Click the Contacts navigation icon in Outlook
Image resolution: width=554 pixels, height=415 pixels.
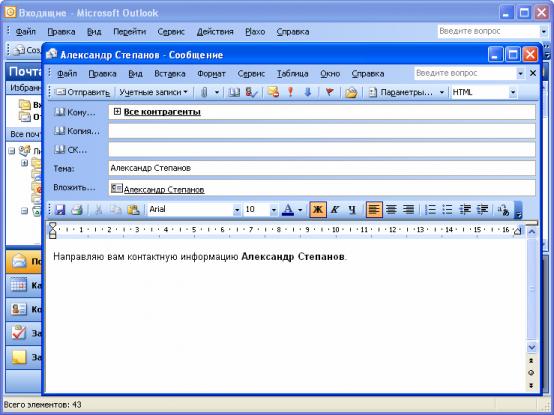(x=18, y=309)
